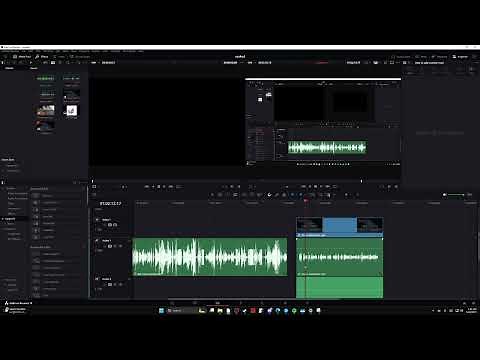Screen dimensions: 480x360
Task: Select the Selection mode tool in timeline toolbar
Action: [212, 195]
